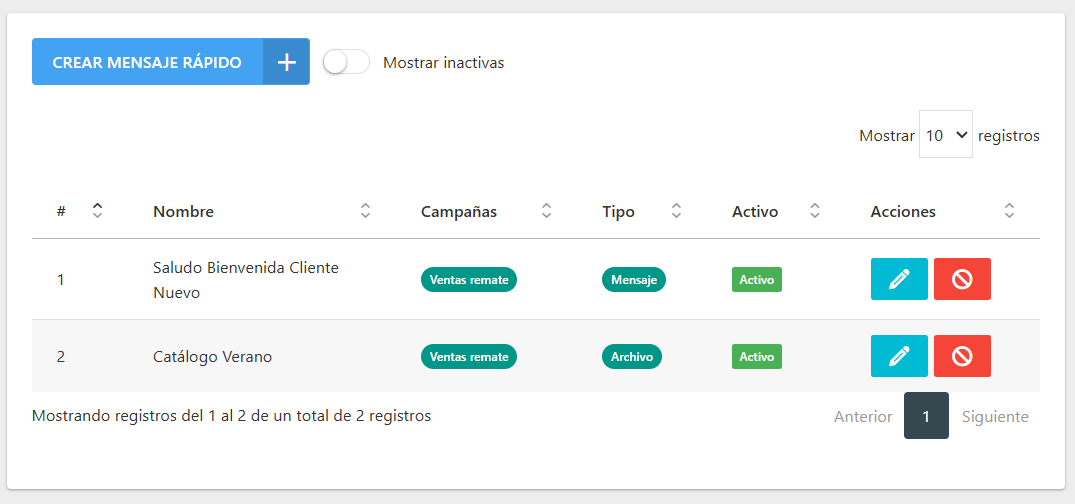This screenshot has height=504, width=1075.
Task: Edit the Saludo Bienvenida Cliente Nuevo message
Action: coord(899,279)
